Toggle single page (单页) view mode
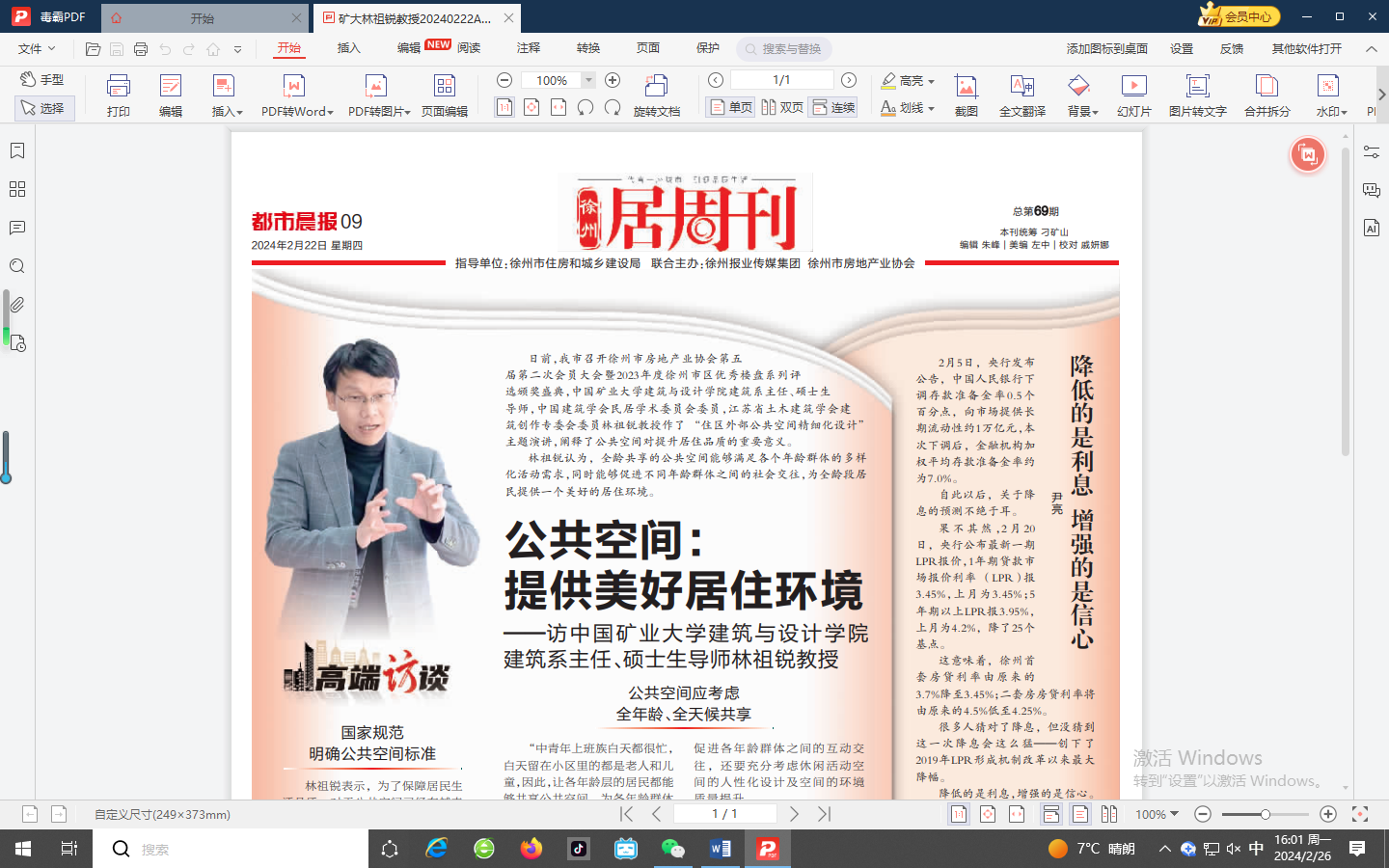Image resolution: width=1389 pixels, height=868 pixels. [x=730, y=107]
